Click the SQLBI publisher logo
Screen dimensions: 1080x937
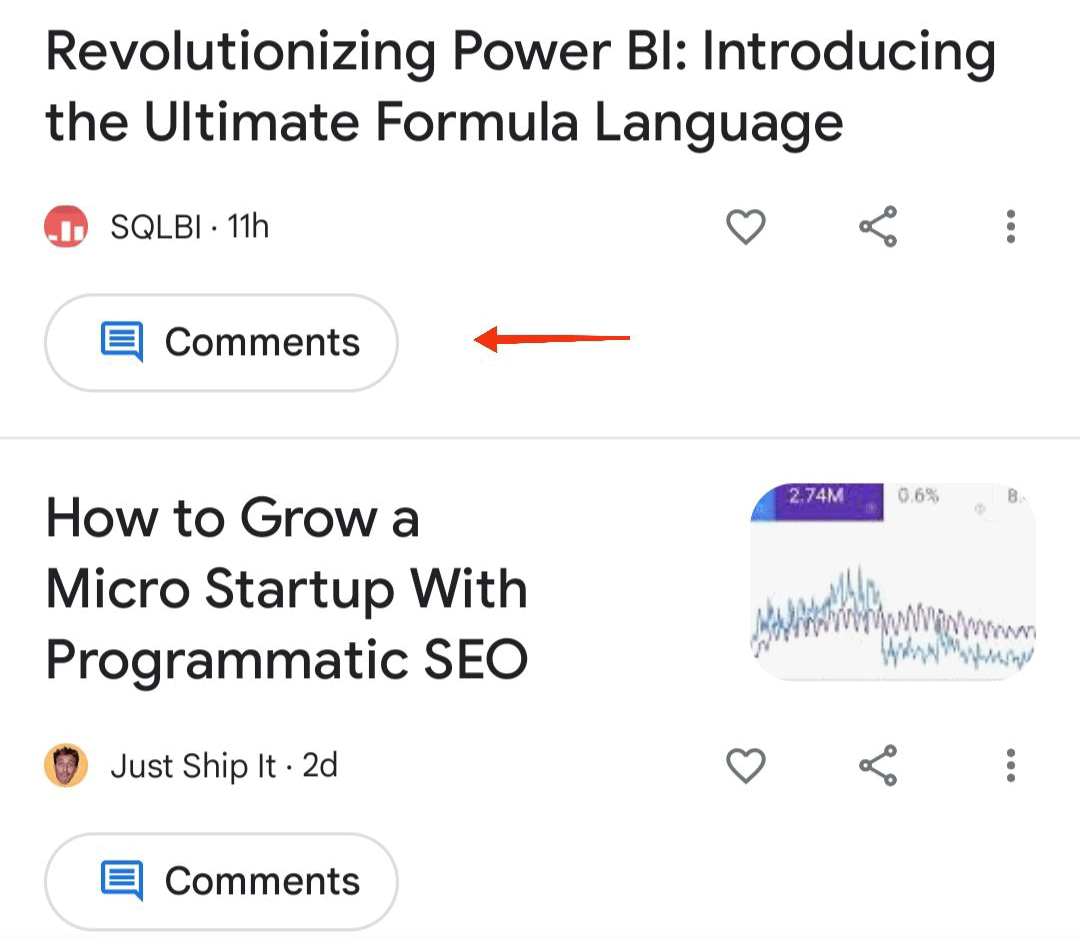[x=66, y=226]
